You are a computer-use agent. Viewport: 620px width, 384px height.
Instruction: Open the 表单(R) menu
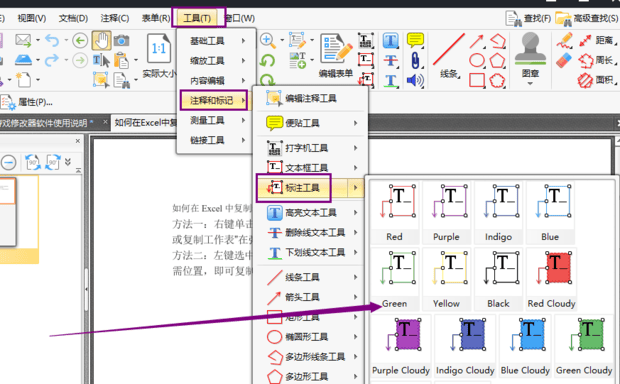[x=156, y=18]
